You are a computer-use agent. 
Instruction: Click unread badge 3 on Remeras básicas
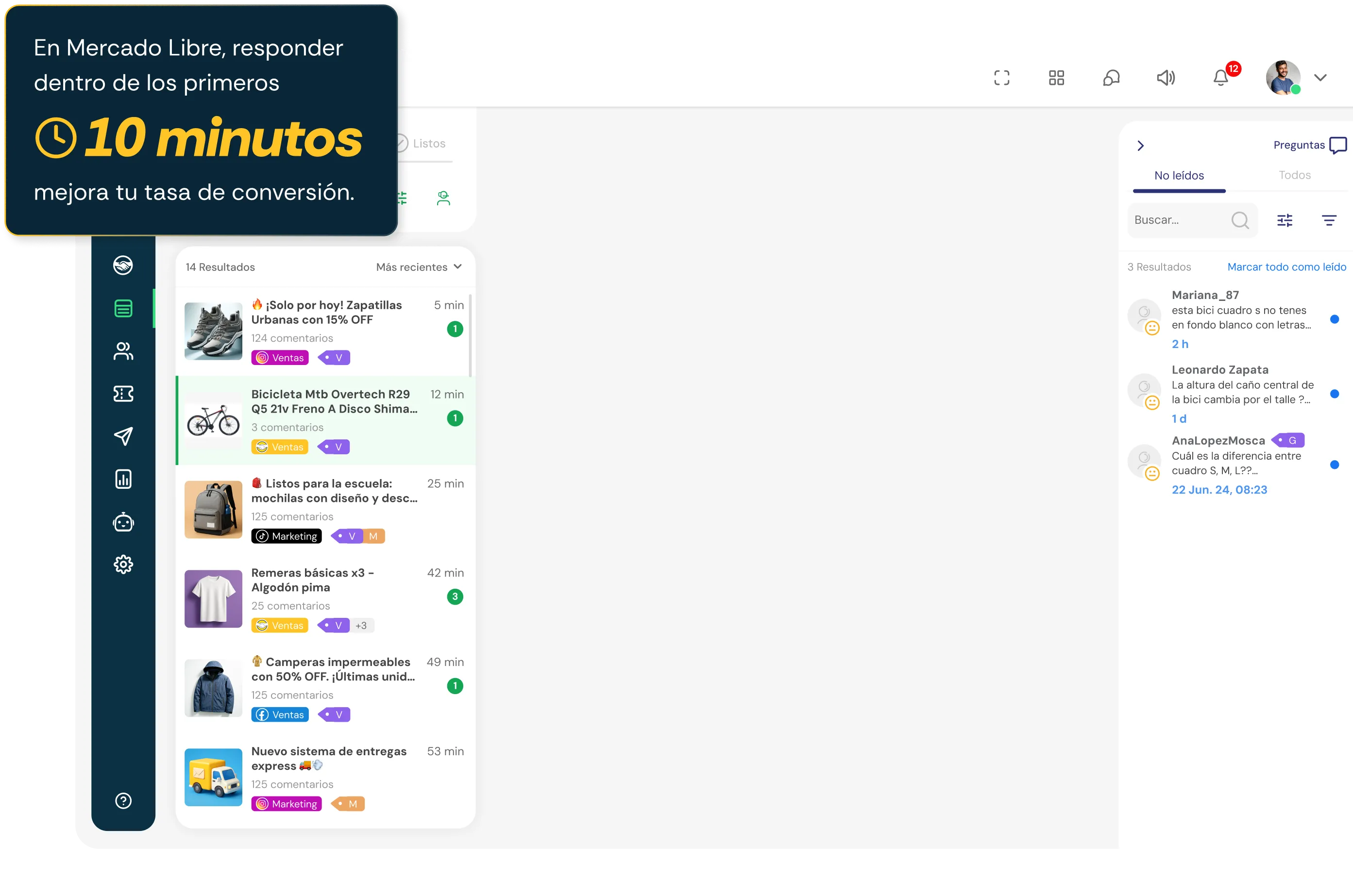(455, 597)
